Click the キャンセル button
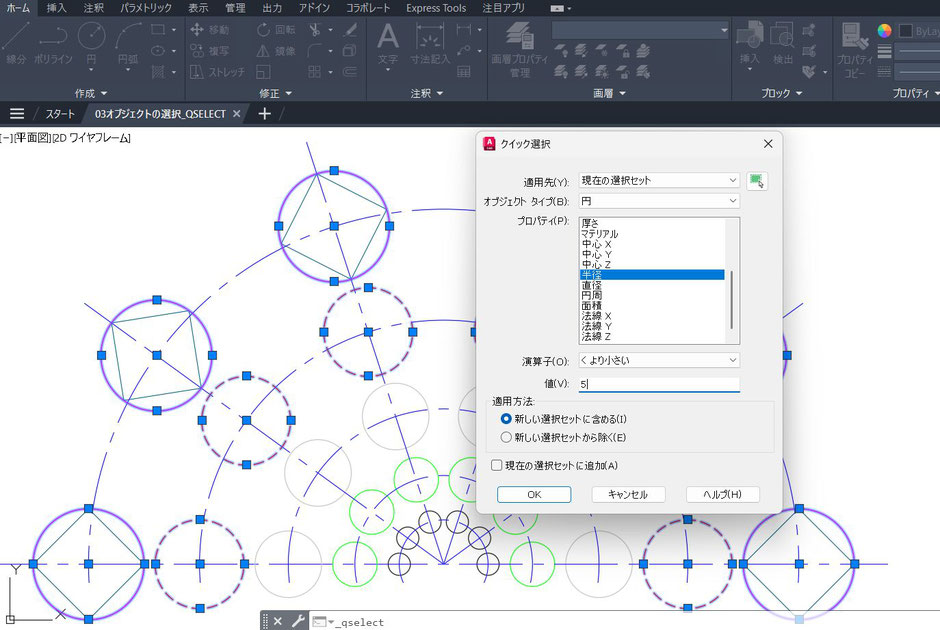 tap(628, 495)
